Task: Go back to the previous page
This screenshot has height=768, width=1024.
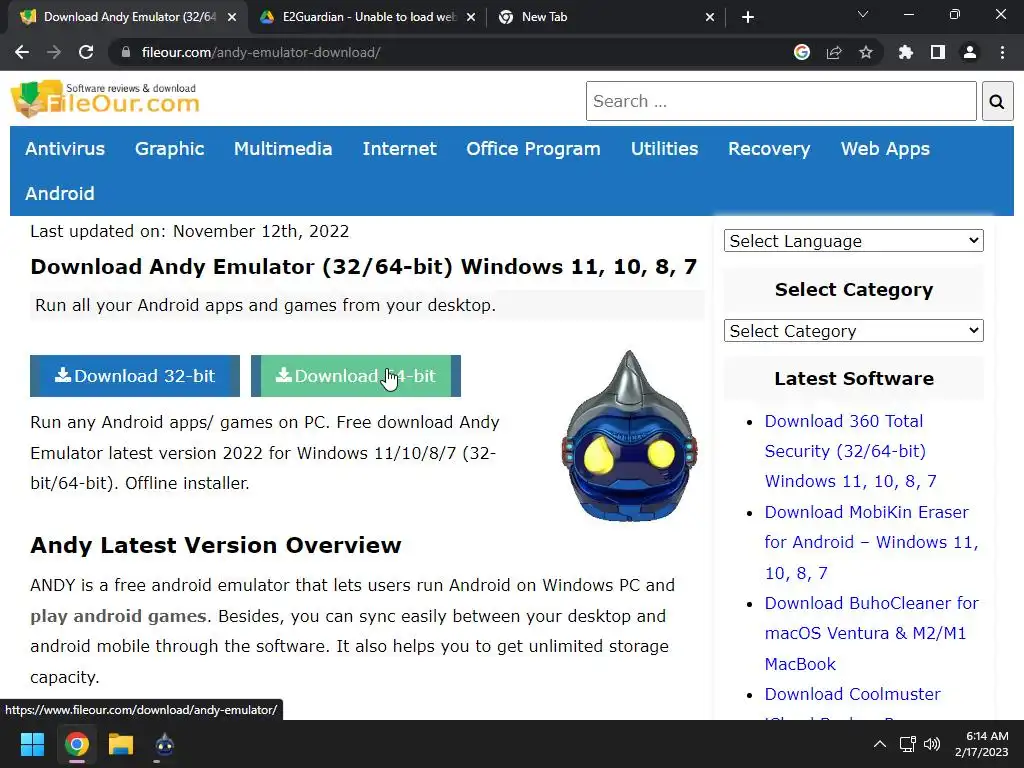Action: click(22, 52)
